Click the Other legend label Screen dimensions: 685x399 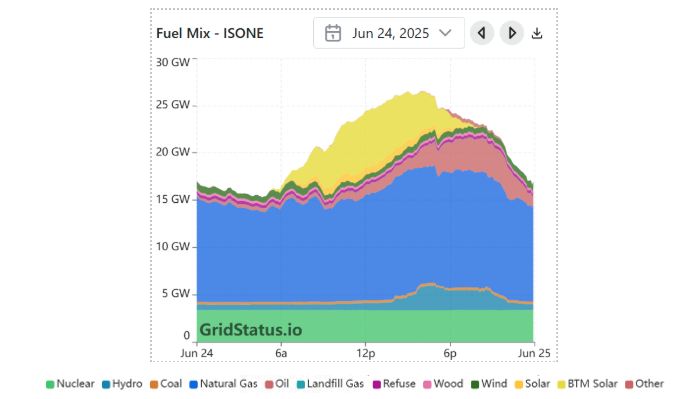point(649,384)
